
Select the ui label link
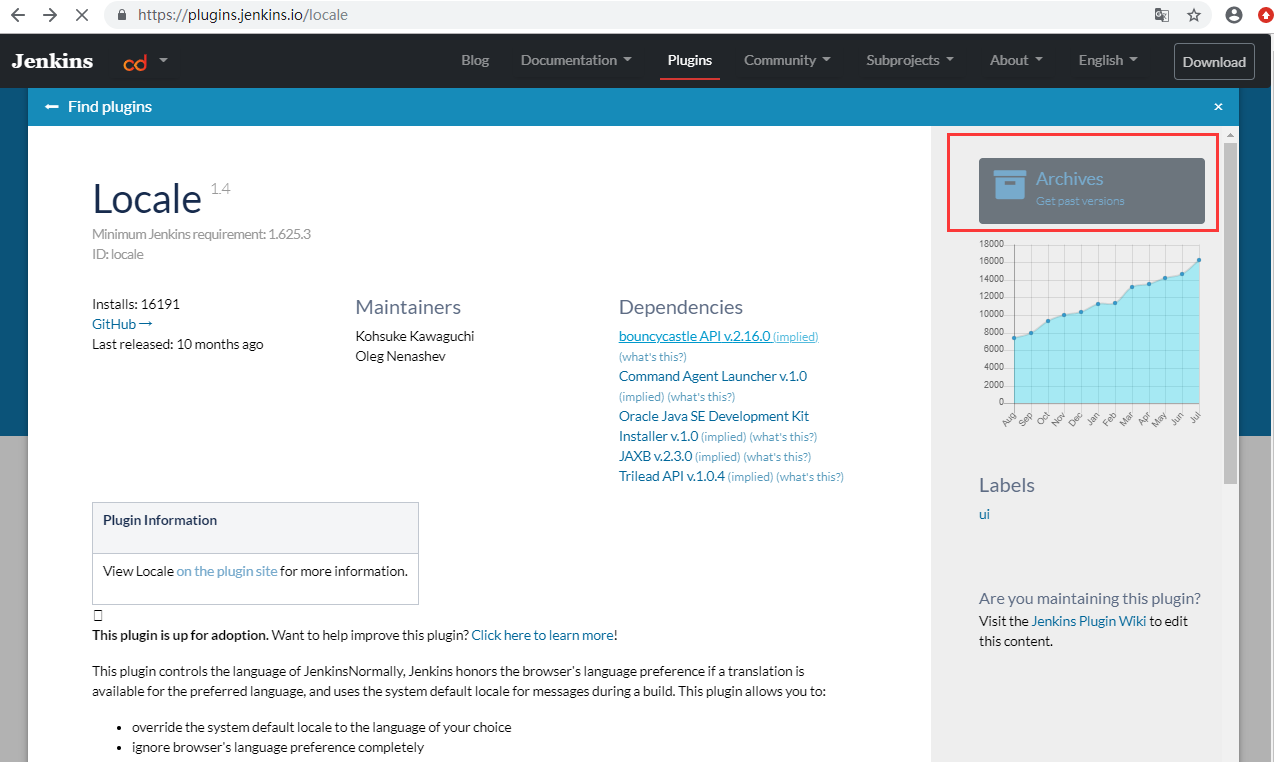pyautogui.click(x=984, y=514)
